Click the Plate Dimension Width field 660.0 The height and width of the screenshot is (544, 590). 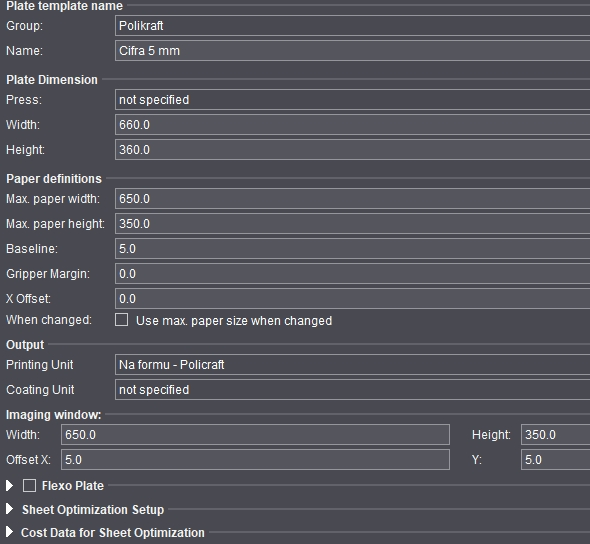pyautogui.click(x=353, y=125)
